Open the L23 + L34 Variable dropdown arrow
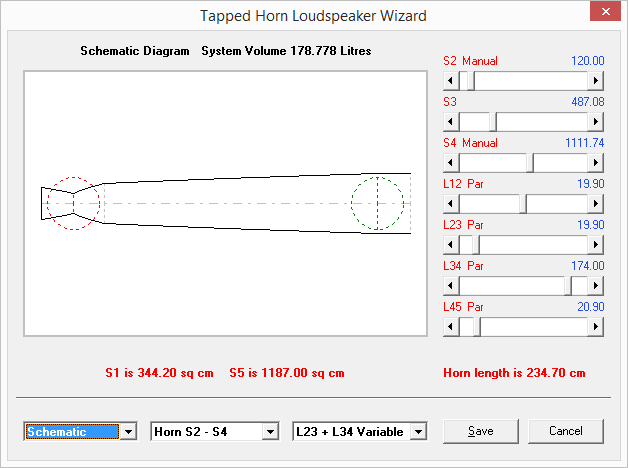The image size is (628, 468). pos(419,432)
